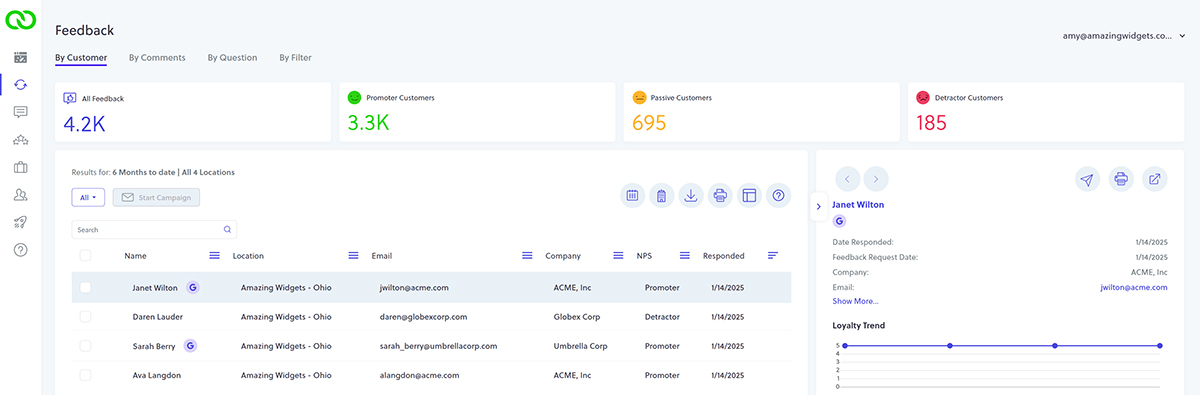This screenshot has width=1200, height=395.
Task: Click the green logo in the sidebar
Action: (x=20, y=20)
